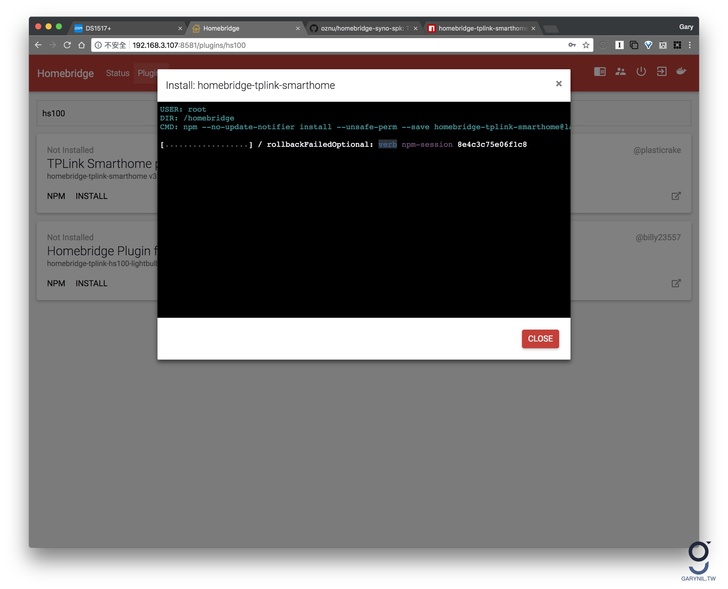
Task: Click the site security info icon
Action: tap(98, 45)
